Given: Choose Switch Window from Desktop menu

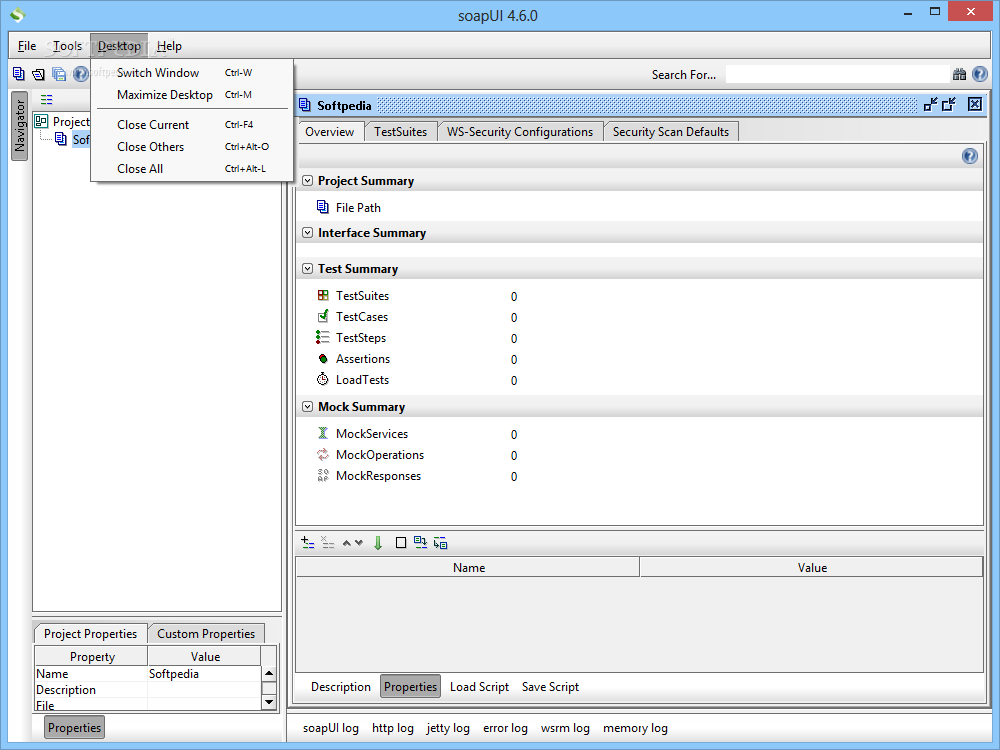Looking at the screenshot, I should pos(191,73).
